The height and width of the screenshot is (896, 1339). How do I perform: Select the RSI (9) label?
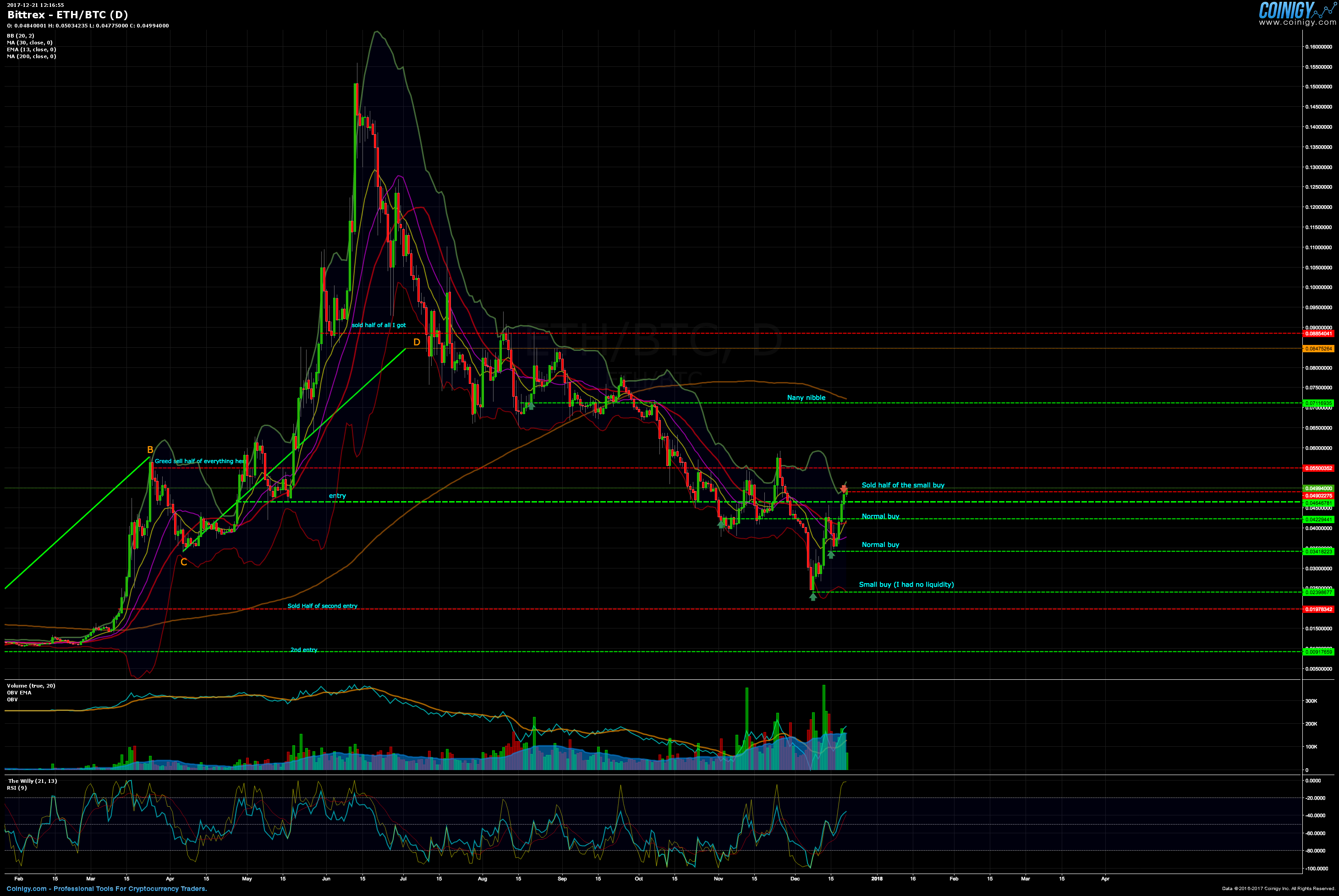[16, 788]
